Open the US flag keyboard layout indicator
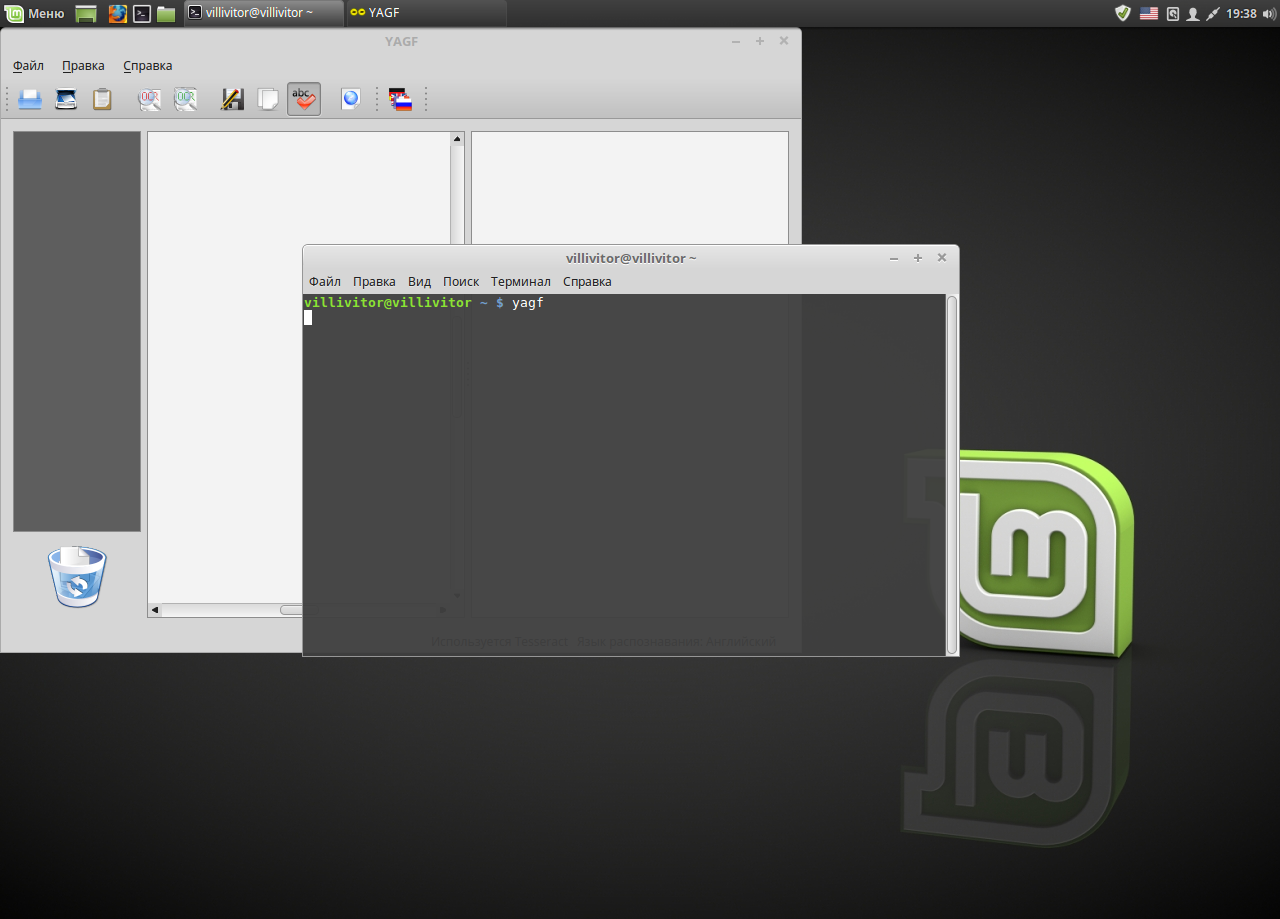Viewport: 1280px width, 919px height. (x=1148, y=13)
